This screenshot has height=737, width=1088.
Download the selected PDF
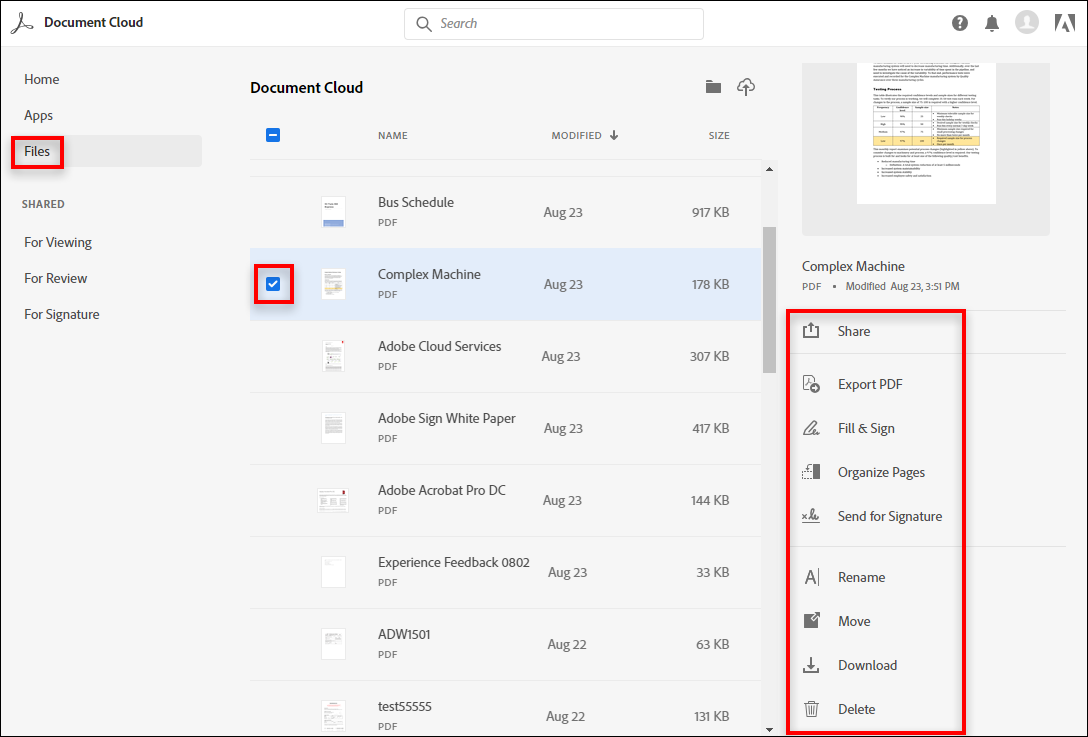click(867, 665)
